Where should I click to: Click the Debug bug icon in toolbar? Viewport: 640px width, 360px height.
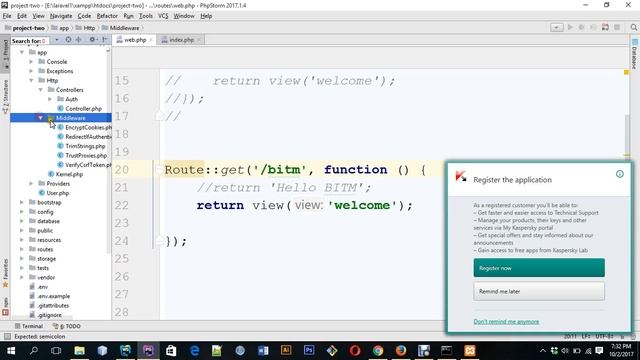581,27
